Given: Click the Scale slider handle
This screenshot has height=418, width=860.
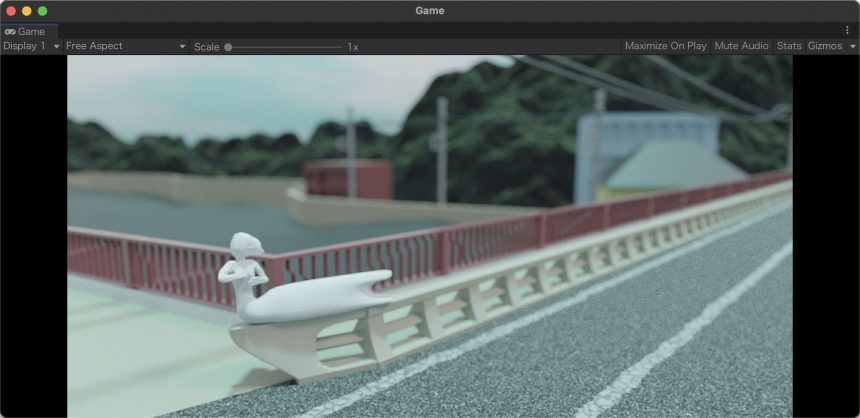Looking at the screenshot, I should [x=228, y=47].
